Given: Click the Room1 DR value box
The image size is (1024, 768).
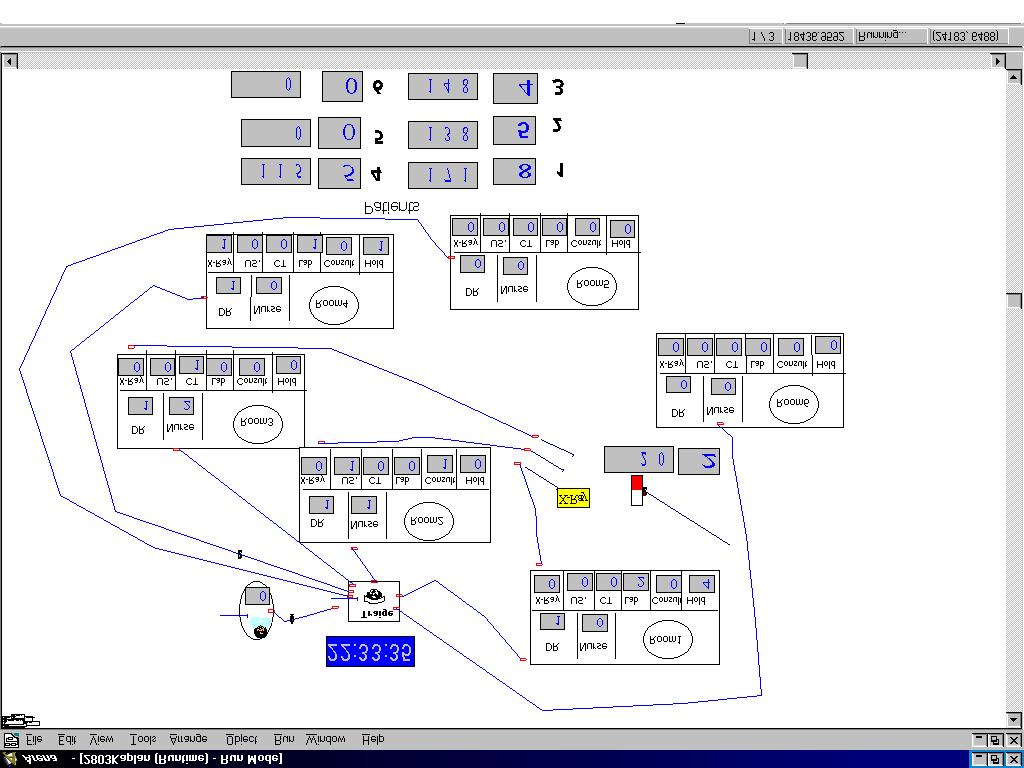Looking at the screenshot, I should pos(552,621).
